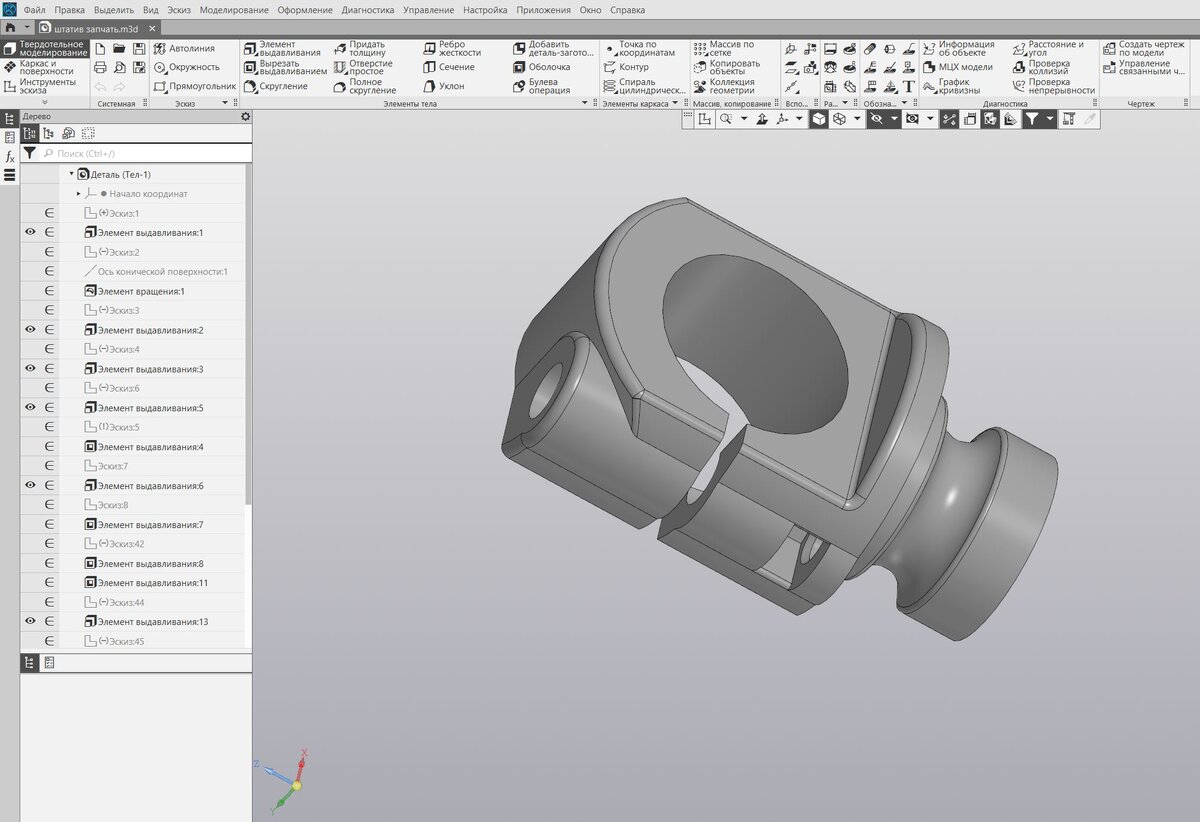The image size is (1200, 822).
Task: Apply the Скругление fillet tool
Action: [x=276, y=86]
